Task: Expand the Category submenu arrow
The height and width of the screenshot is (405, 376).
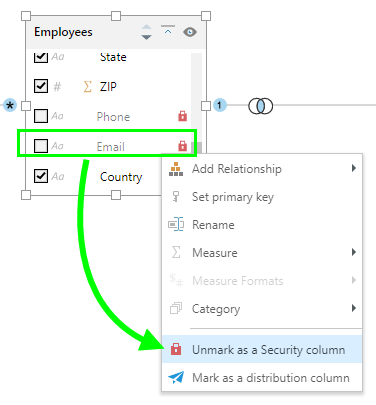Action: pos(354,308)
